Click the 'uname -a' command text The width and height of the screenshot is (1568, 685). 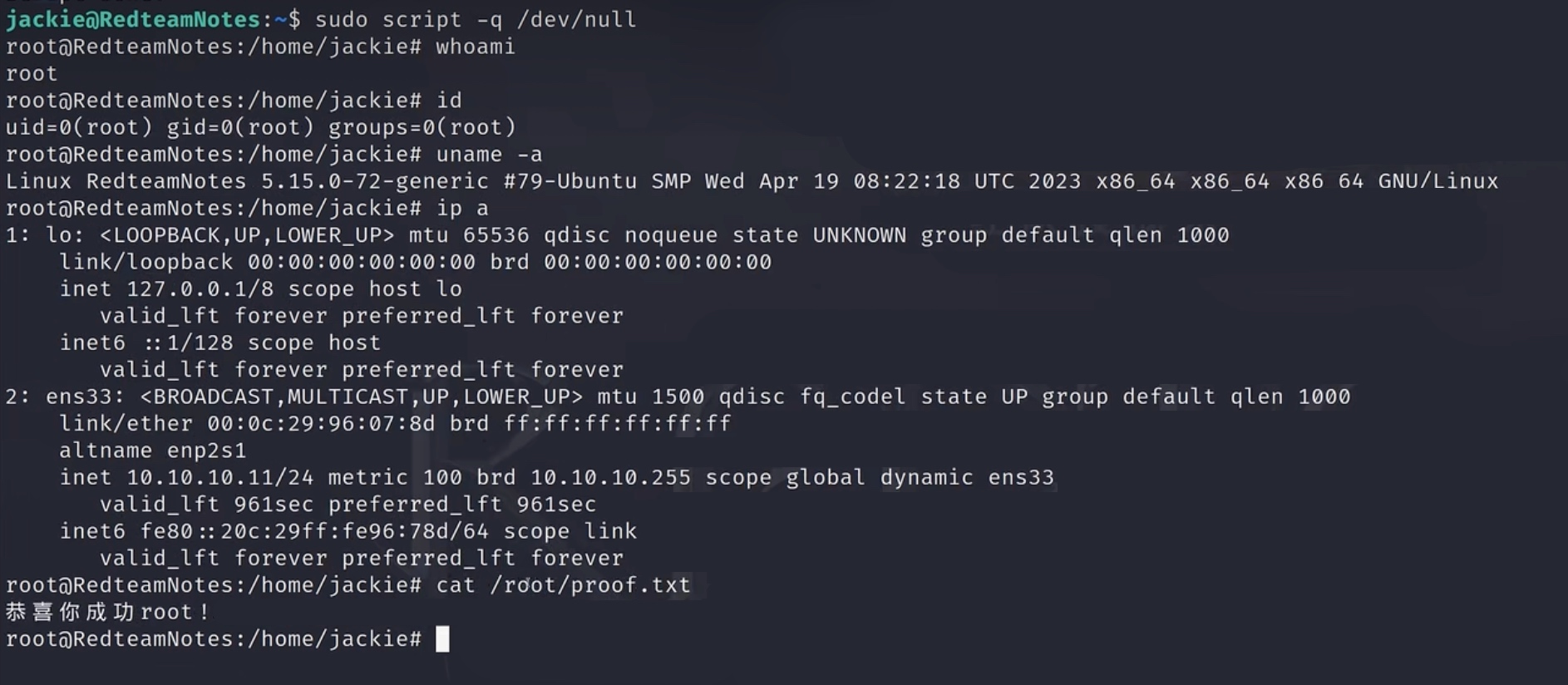489,155
